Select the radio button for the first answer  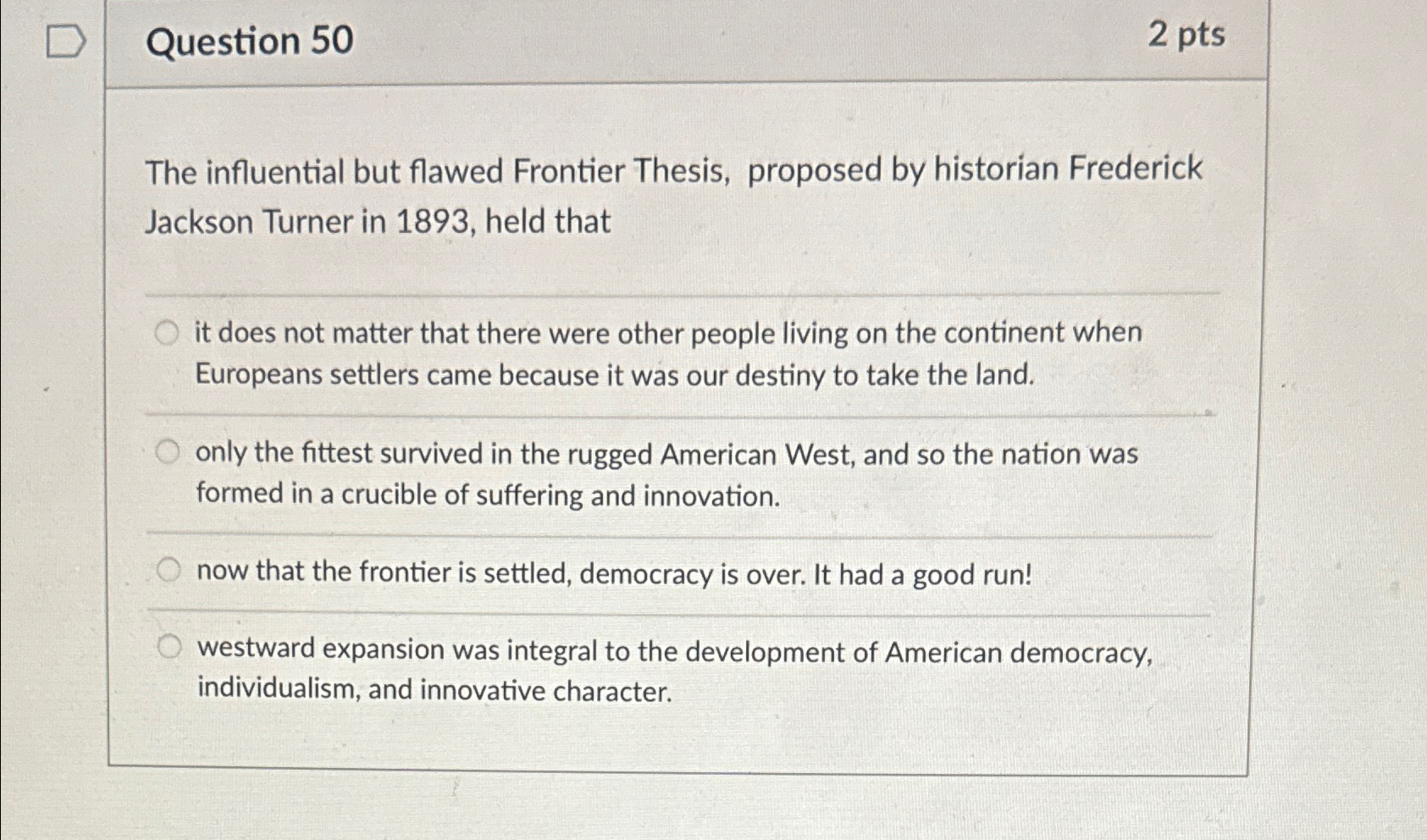coord(169,334)
